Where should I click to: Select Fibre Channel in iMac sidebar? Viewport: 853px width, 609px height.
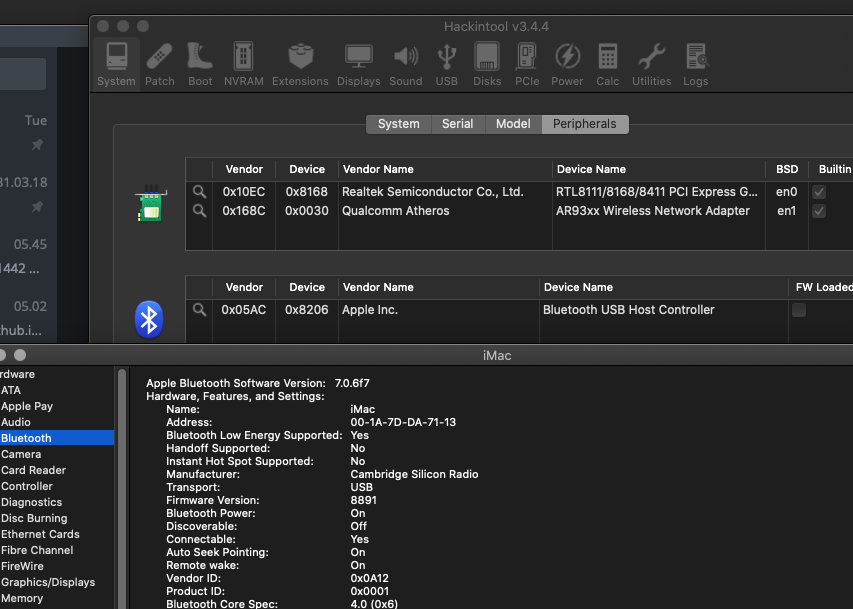tap(57, 550)
